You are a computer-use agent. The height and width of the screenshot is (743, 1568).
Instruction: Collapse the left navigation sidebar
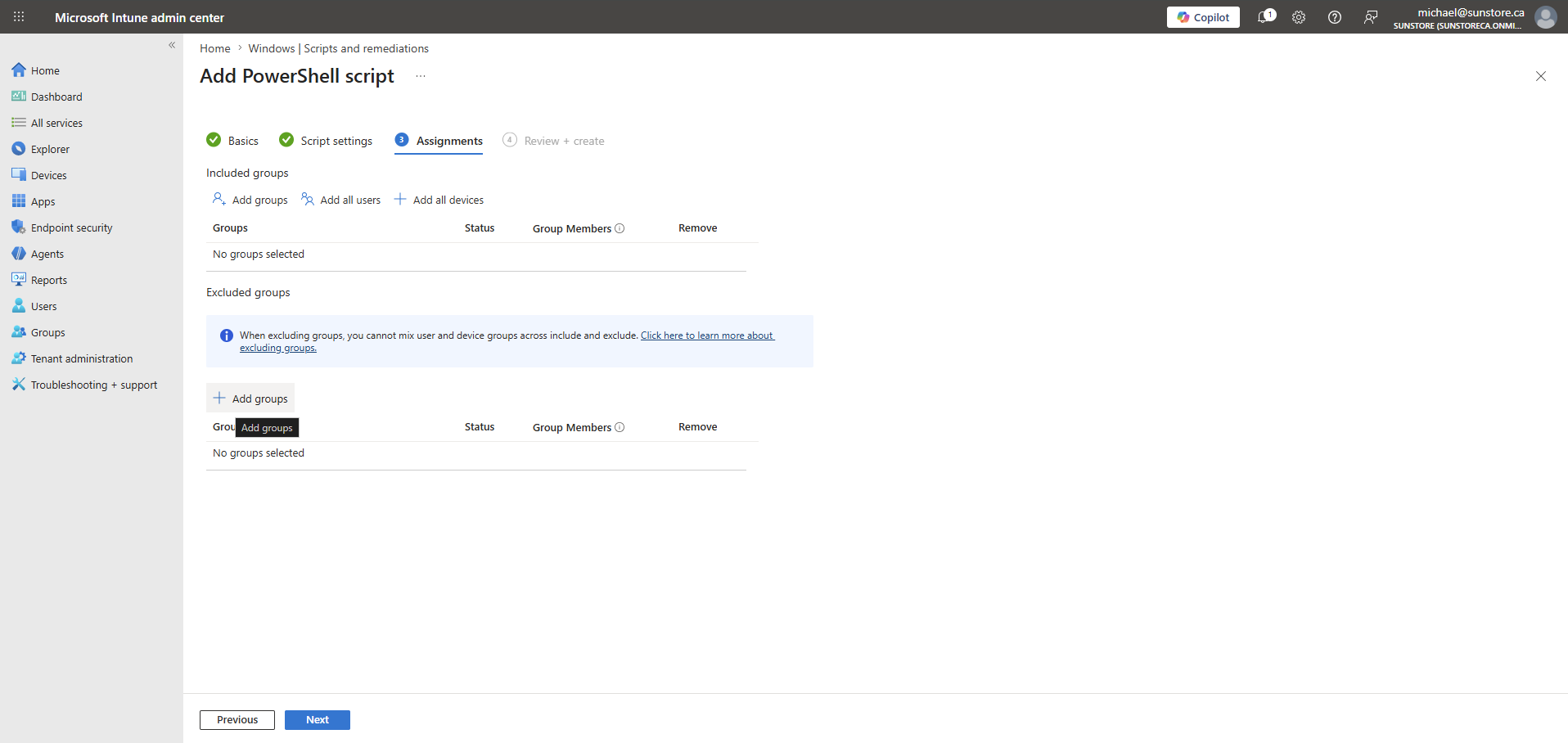(172, 45)
